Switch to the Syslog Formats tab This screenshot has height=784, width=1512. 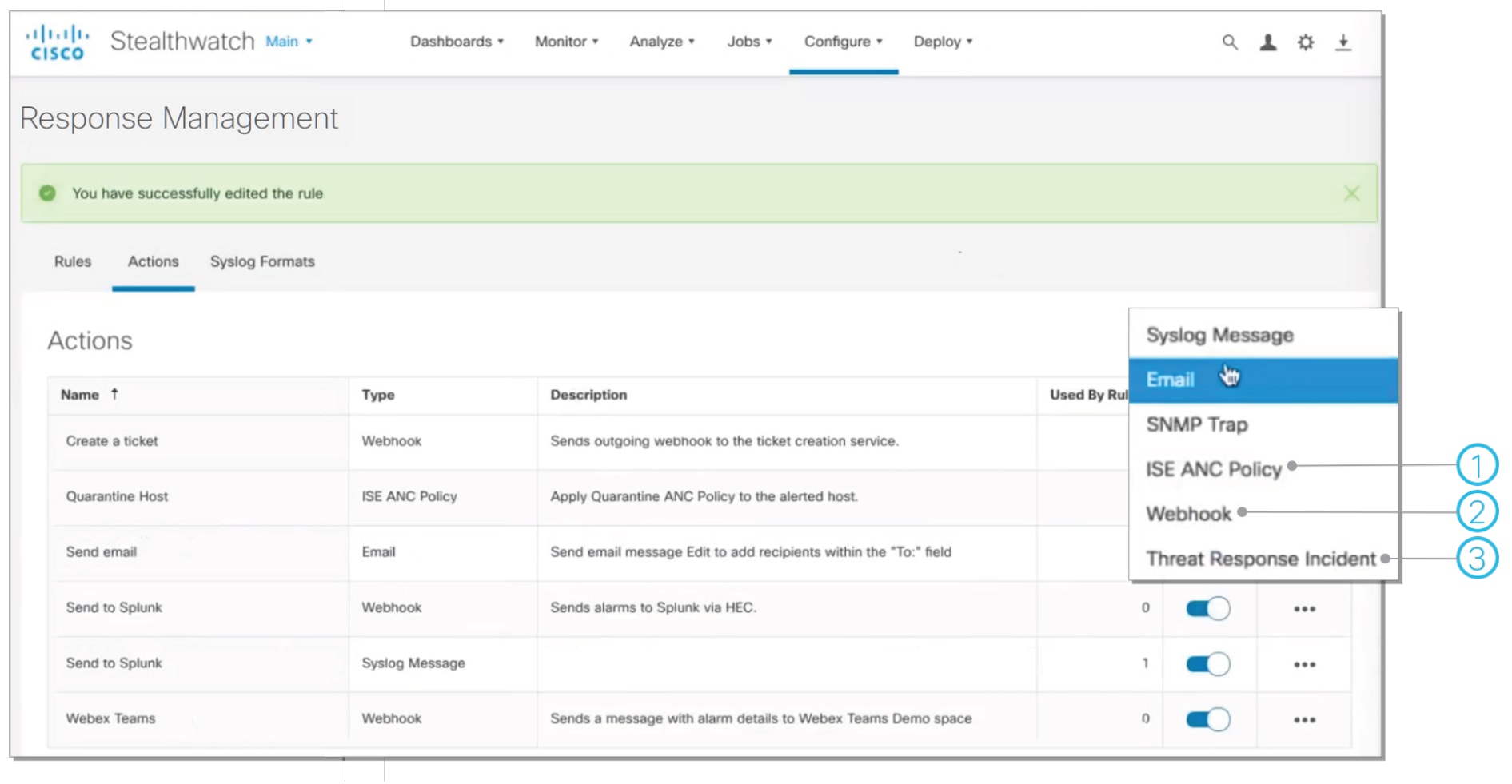(x=262, y=261)
